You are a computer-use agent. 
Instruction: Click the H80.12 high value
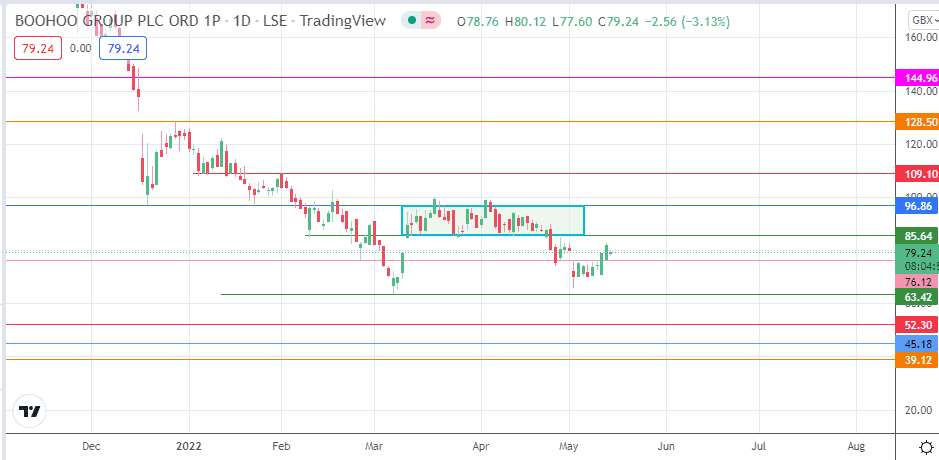tap(527, 22)
